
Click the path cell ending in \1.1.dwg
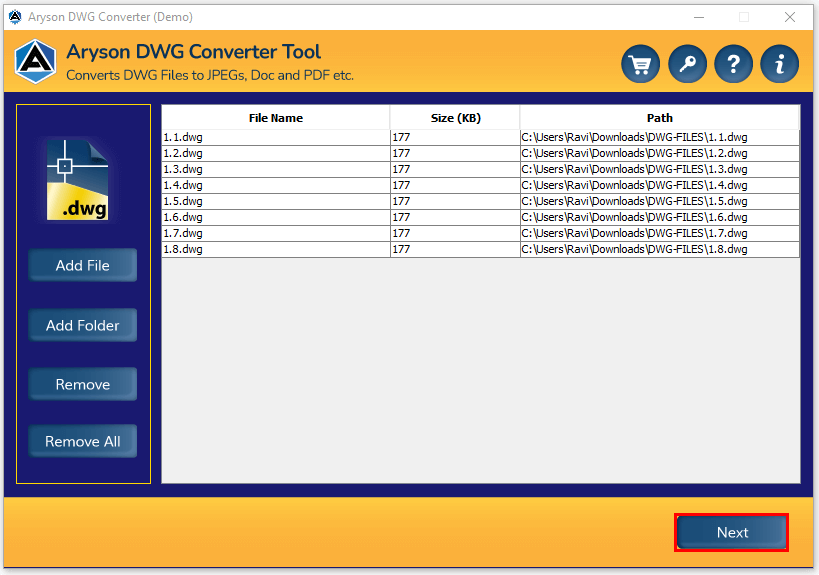[x=660, y=137]
